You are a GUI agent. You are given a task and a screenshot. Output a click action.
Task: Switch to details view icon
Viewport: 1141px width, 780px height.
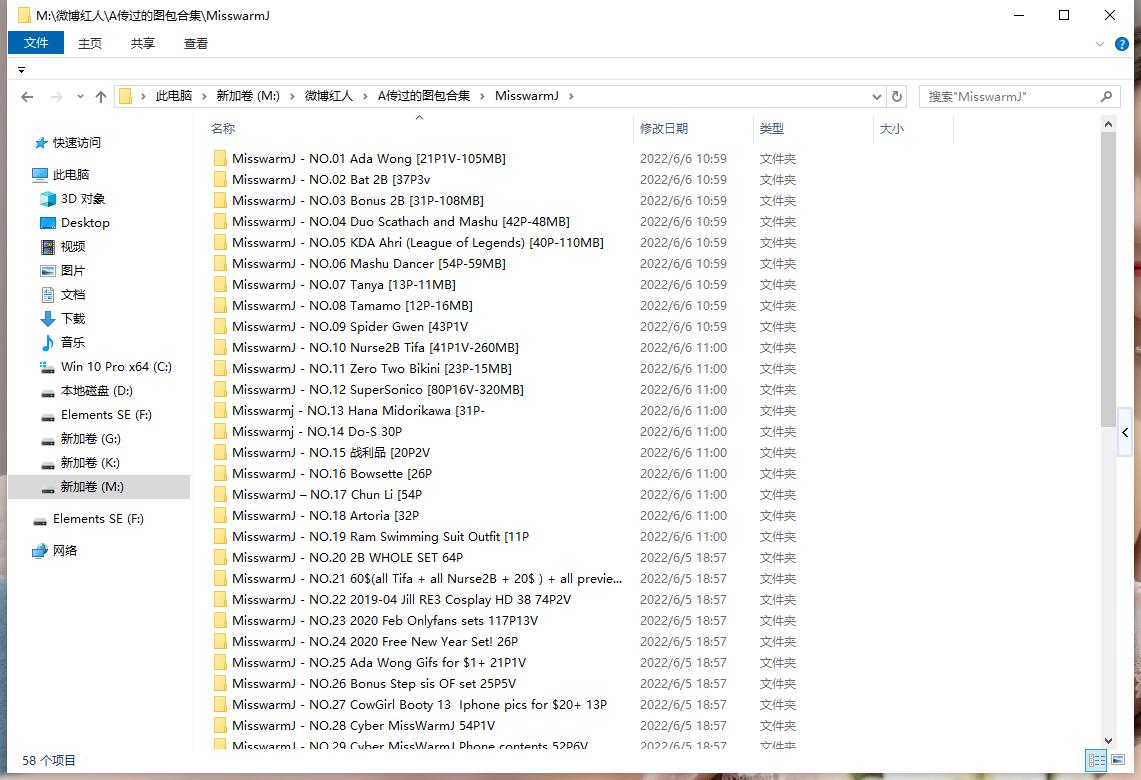tap(1096, 761)
